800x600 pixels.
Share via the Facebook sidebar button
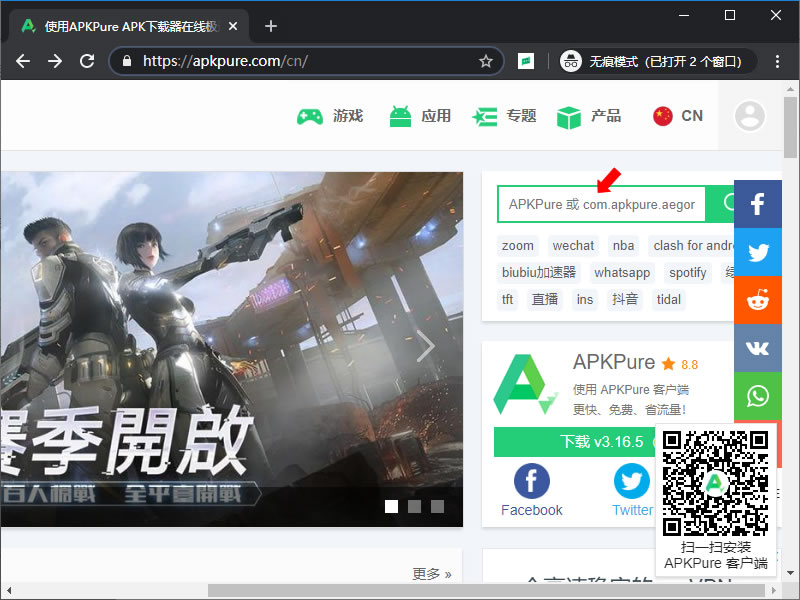tap(758, 204)
